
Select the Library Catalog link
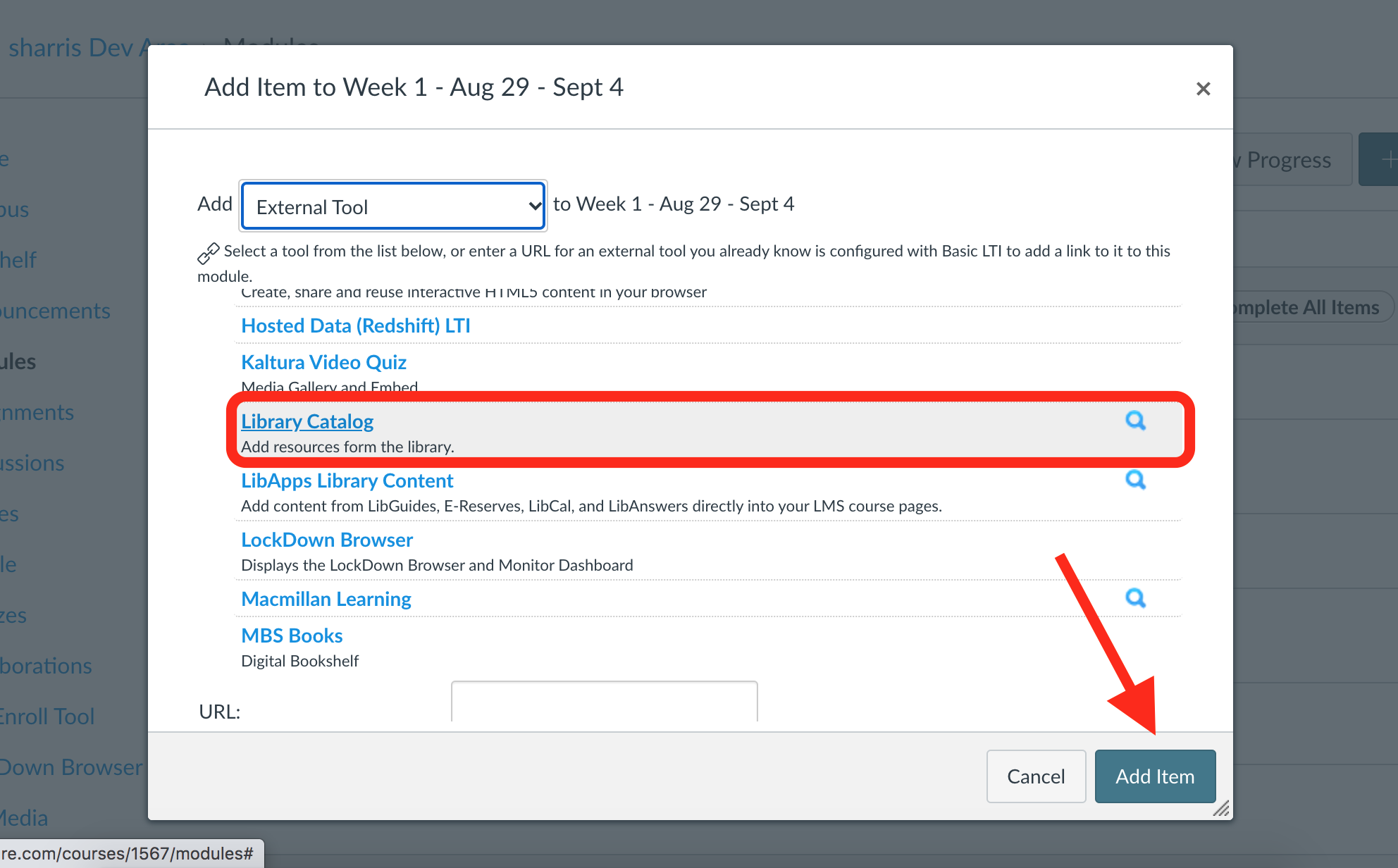pyautogui.click(x=307, y=421)
